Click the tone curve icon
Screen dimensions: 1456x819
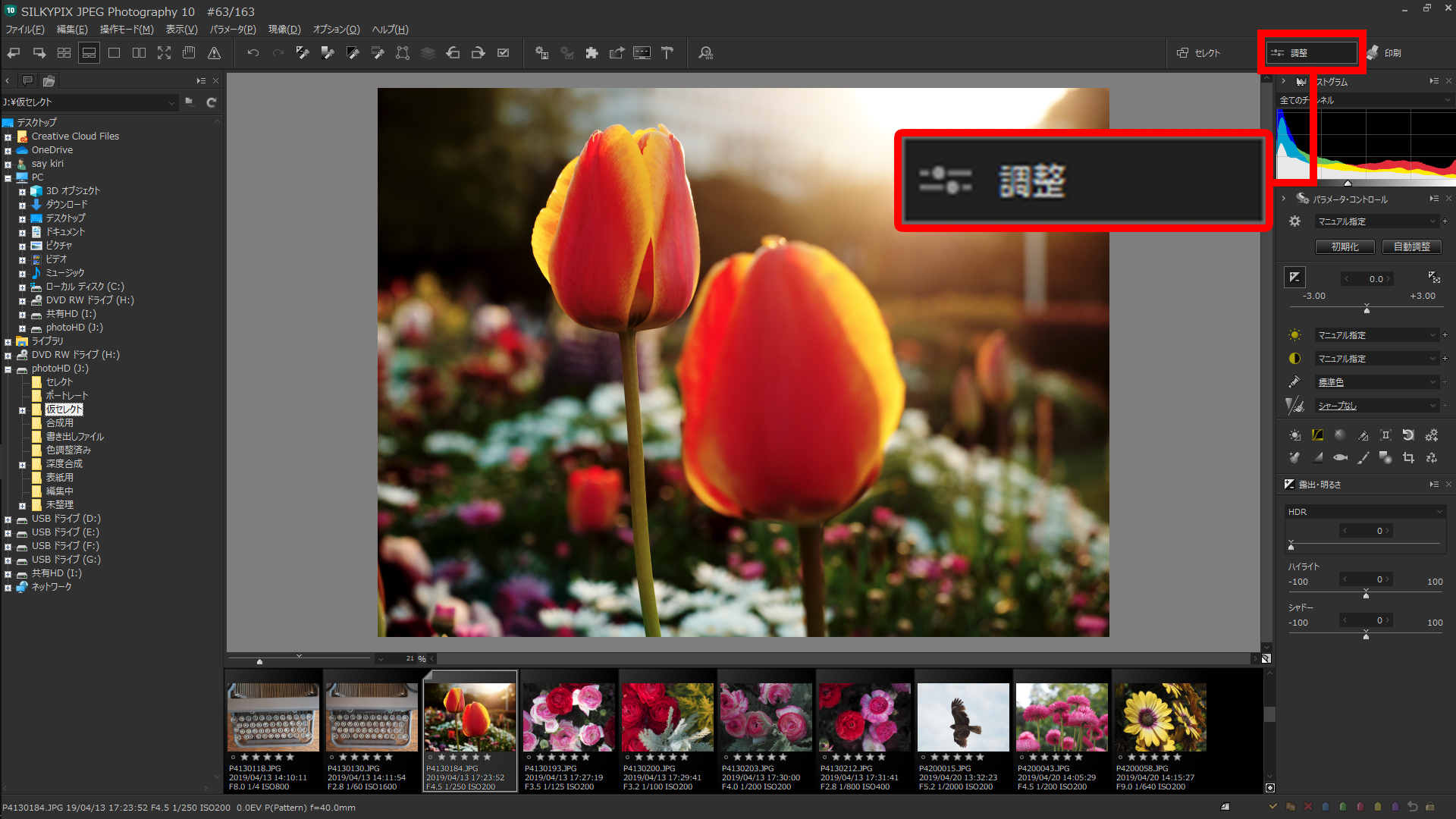click(1317, 435)
